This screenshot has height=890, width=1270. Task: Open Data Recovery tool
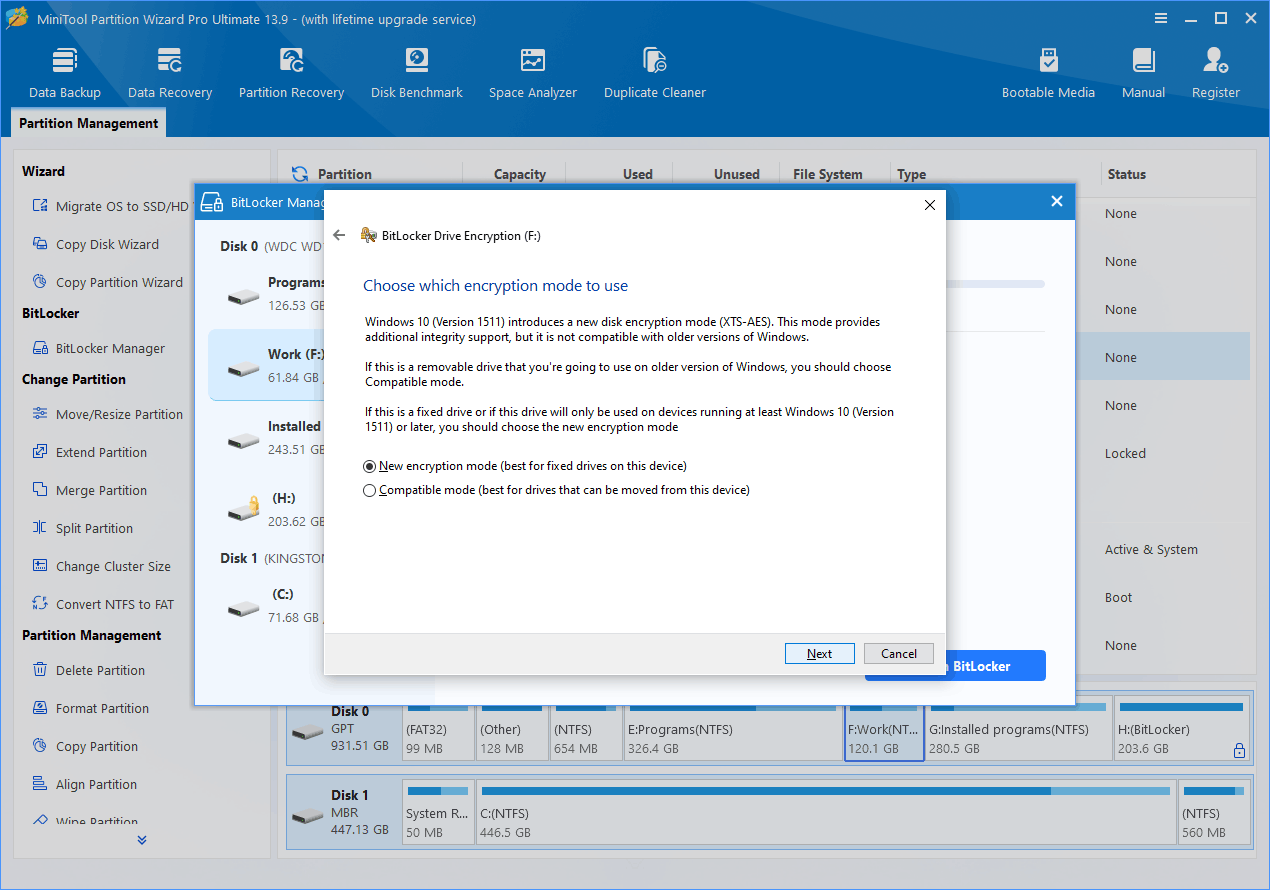(x=170, y=74)
